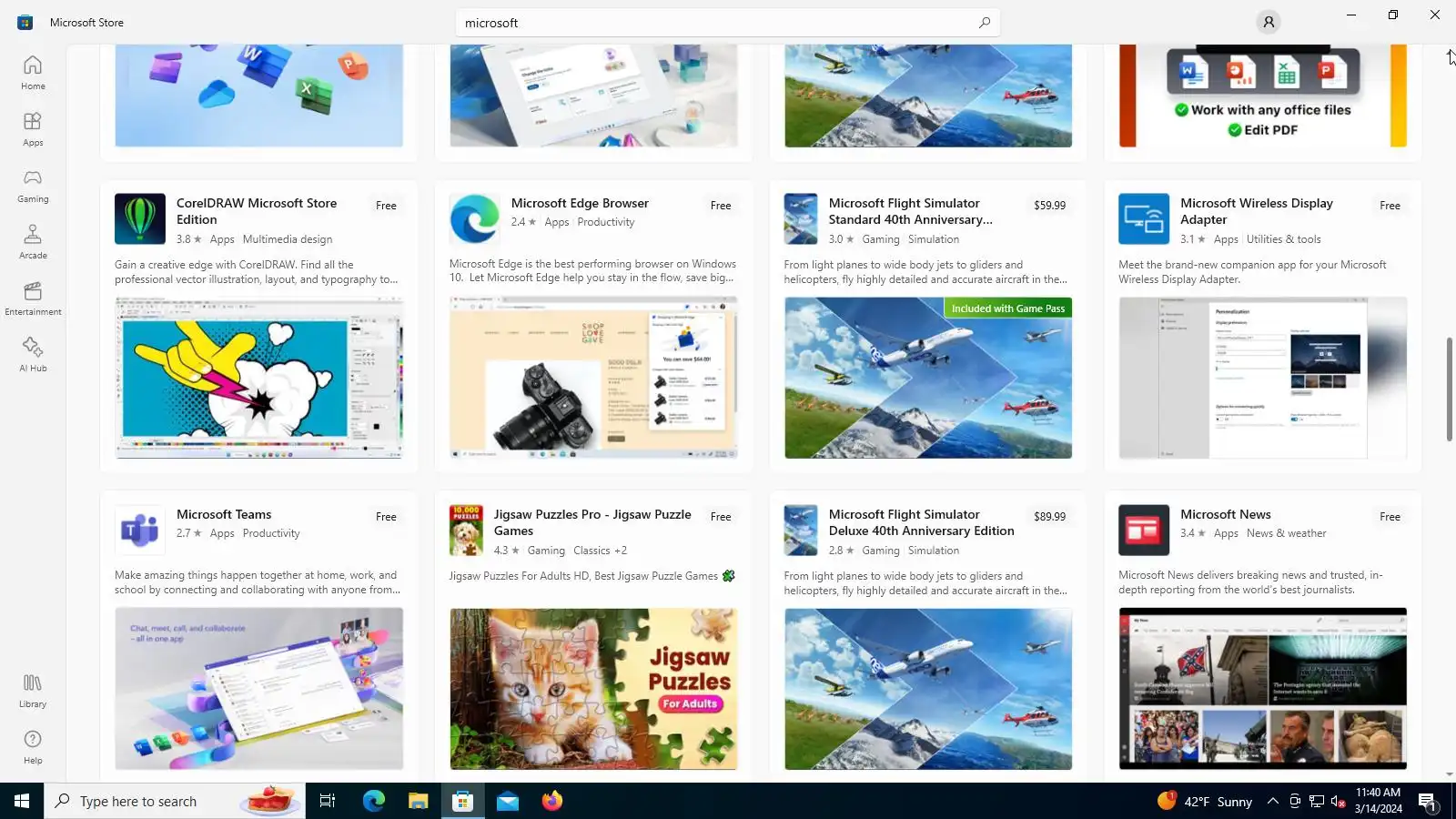Open the notification center icon
This screenshot has height=819, width=1456.
(x=1427, y=802)
